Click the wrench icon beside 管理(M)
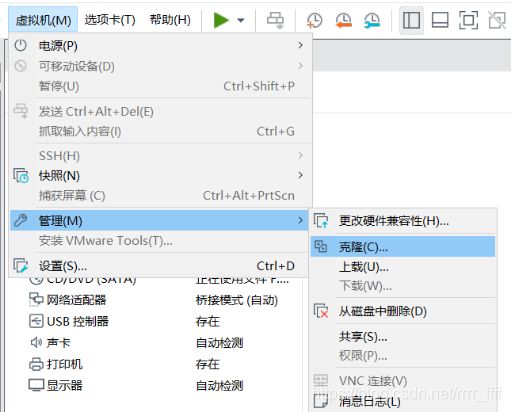The image size is (512, 412). [x=20, y=220]
